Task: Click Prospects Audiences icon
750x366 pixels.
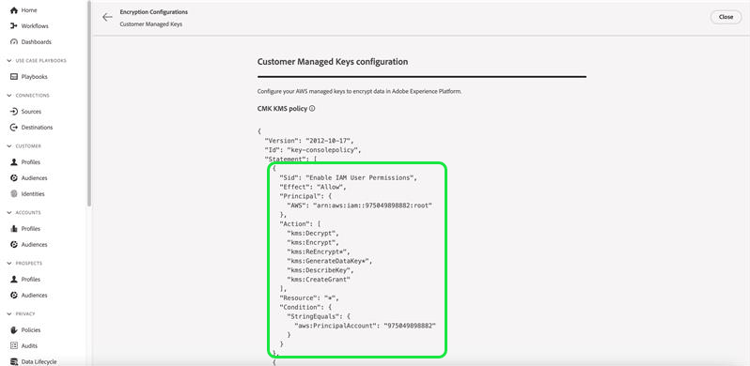Action: (14, 295)
